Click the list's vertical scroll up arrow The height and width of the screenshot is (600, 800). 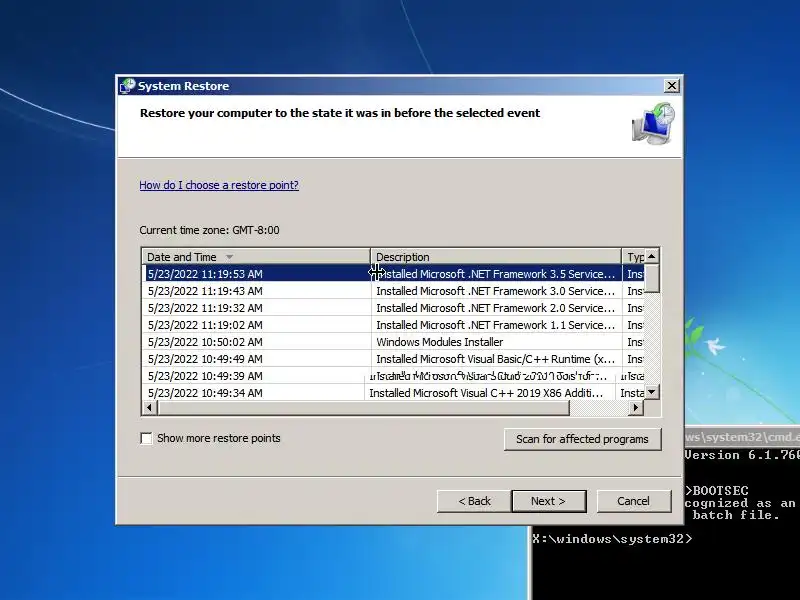click(x=652, y=256)
